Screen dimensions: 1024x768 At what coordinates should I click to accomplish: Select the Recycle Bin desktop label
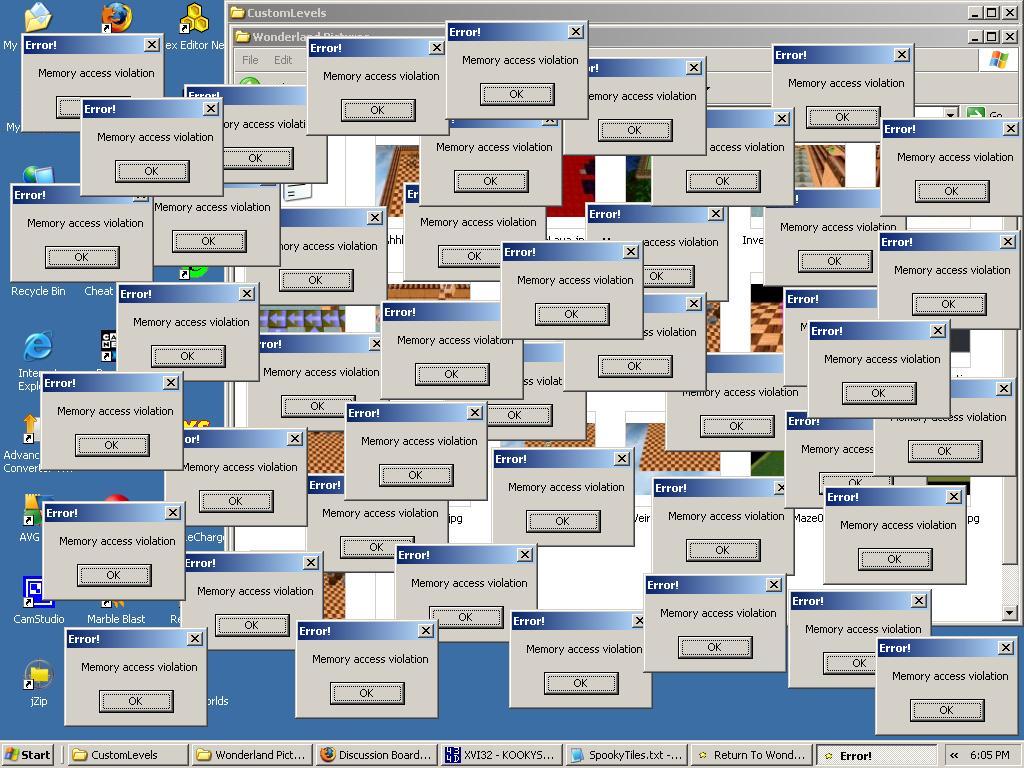click(38, 291)
